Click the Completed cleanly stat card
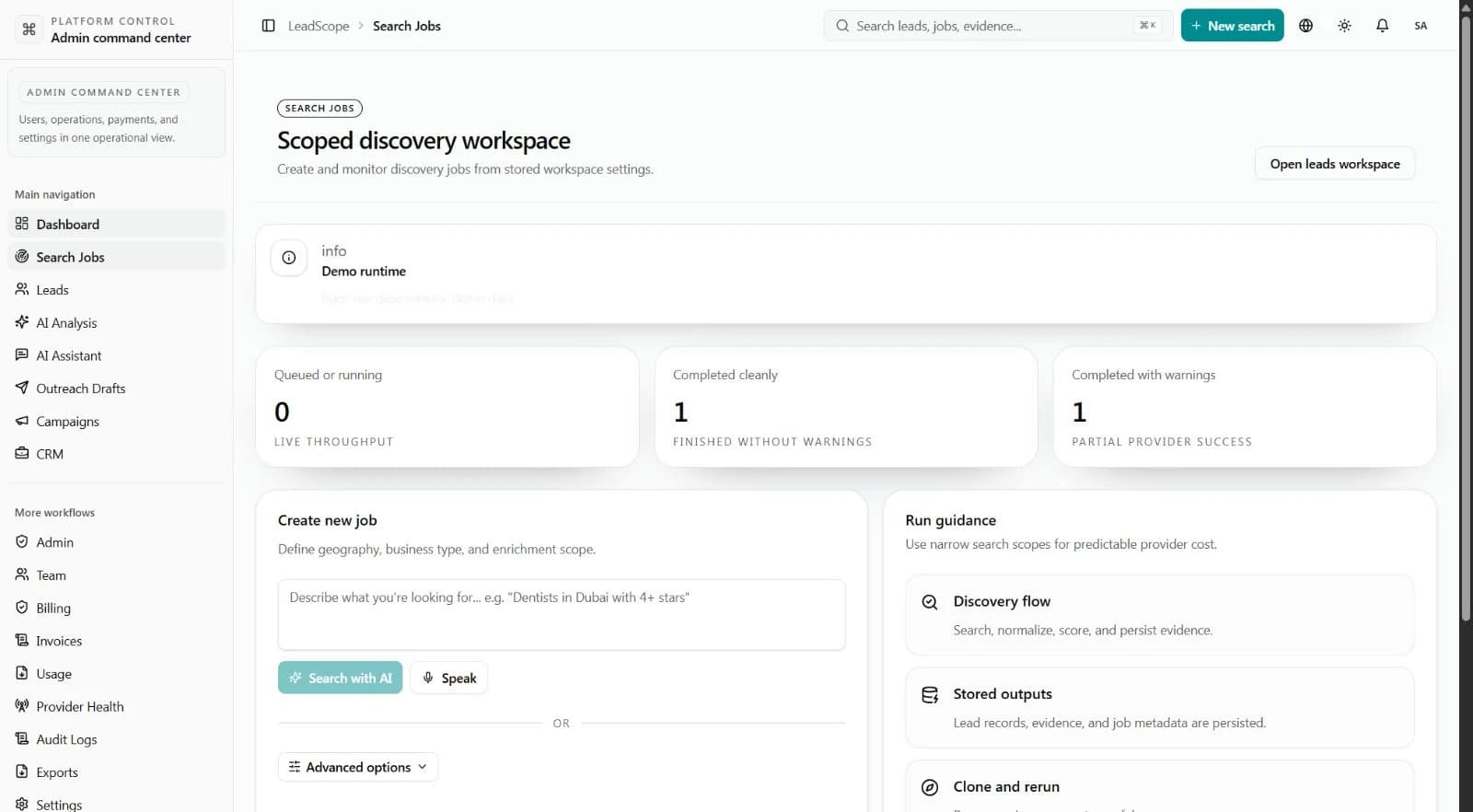Screen dimensions: 1473x812 (x=846, y=407)
